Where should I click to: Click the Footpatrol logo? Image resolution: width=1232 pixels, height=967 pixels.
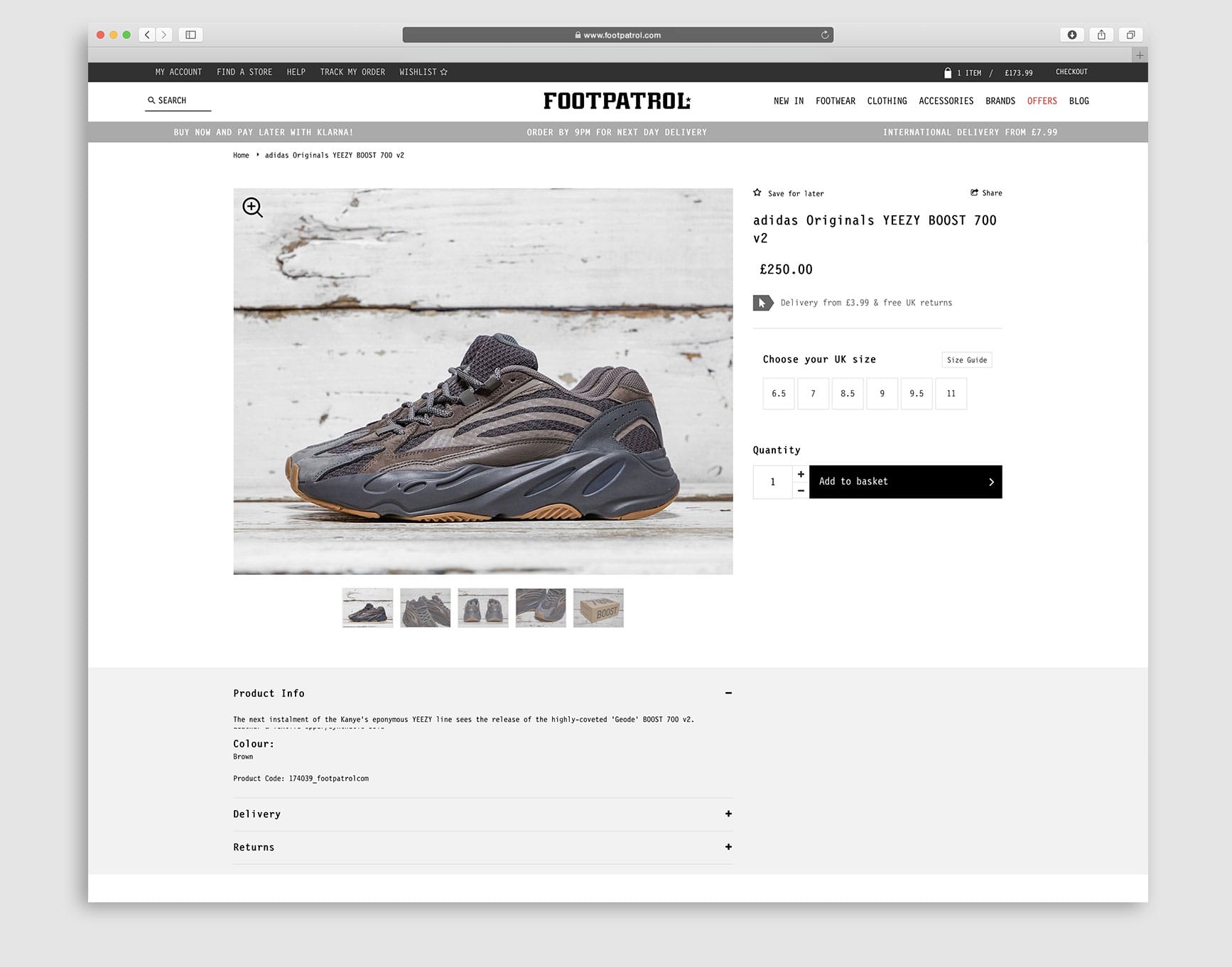pyautogui.click(x=617, y=101)
